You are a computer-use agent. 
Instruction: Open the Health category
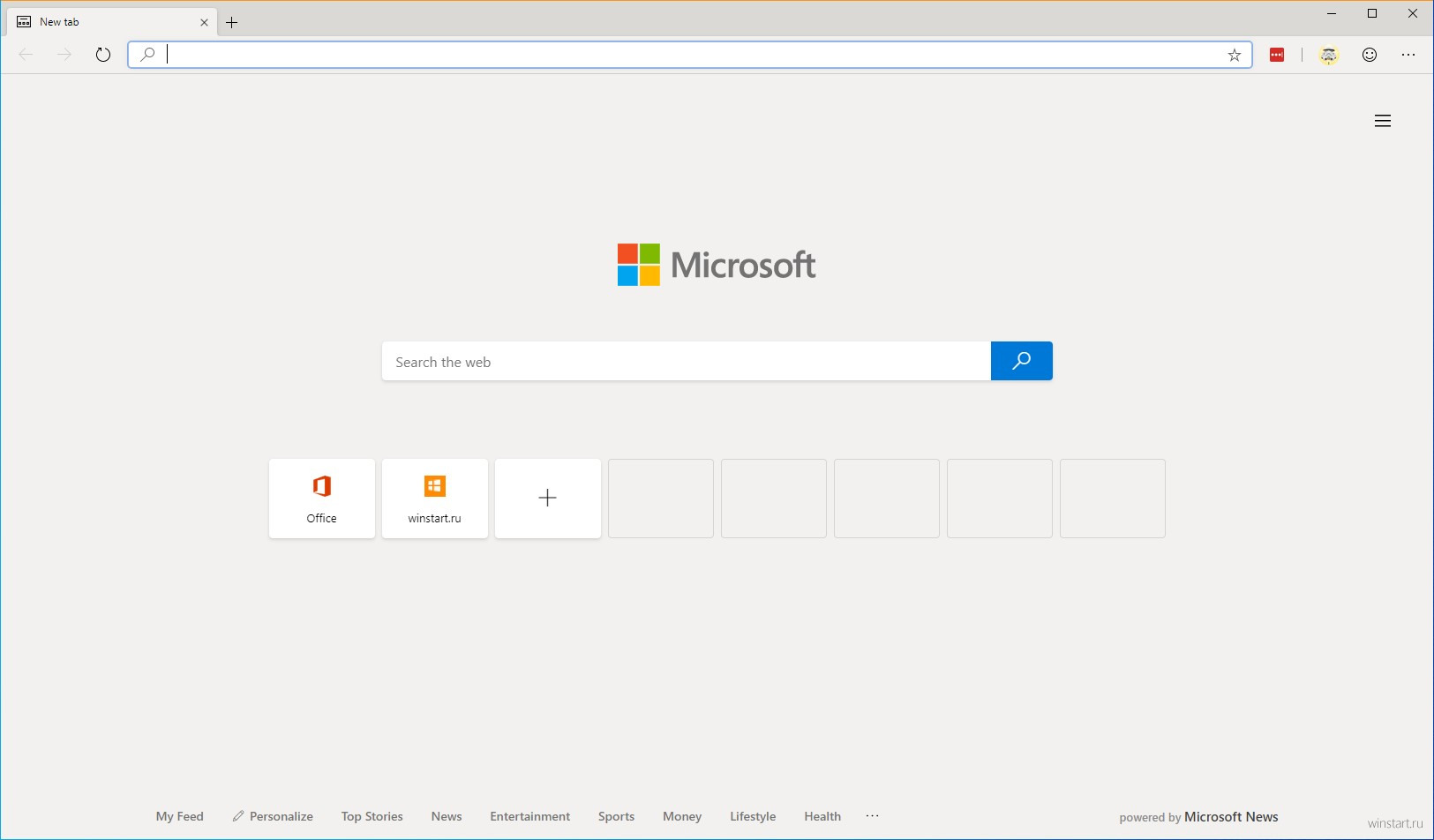[x=822, y=816]
